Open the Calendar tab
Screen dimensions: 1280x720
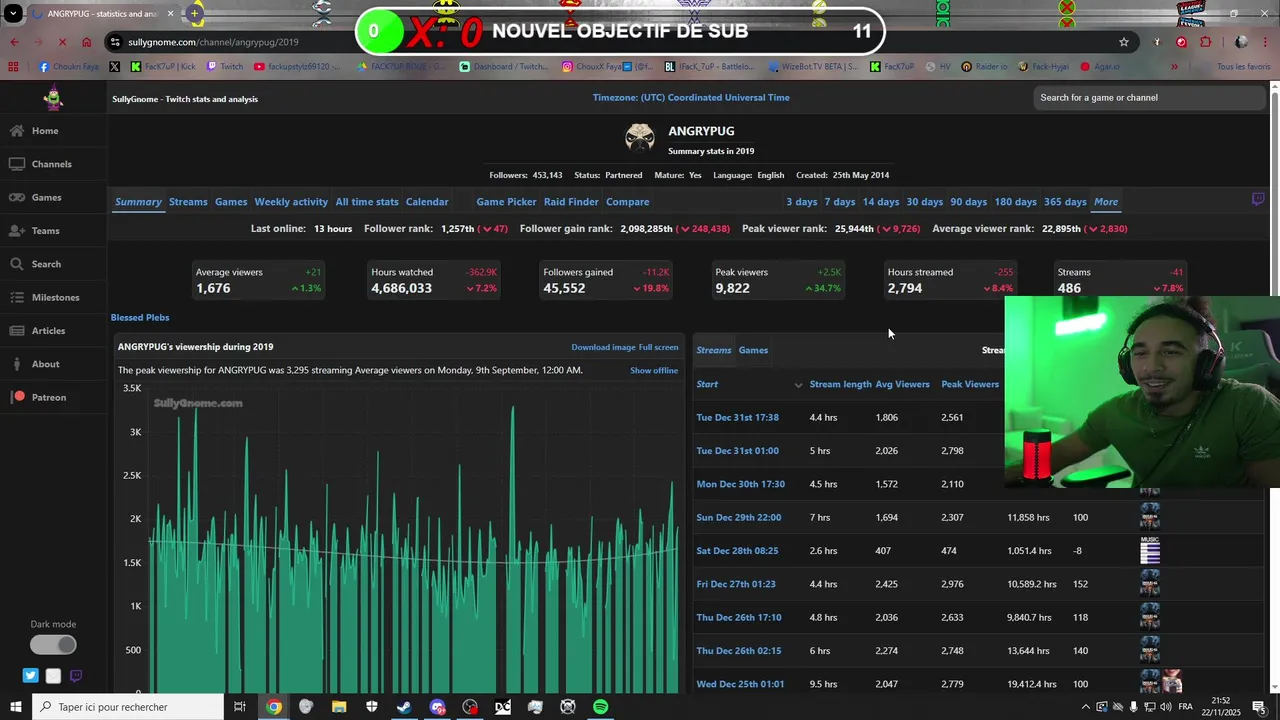pos(427,202)
